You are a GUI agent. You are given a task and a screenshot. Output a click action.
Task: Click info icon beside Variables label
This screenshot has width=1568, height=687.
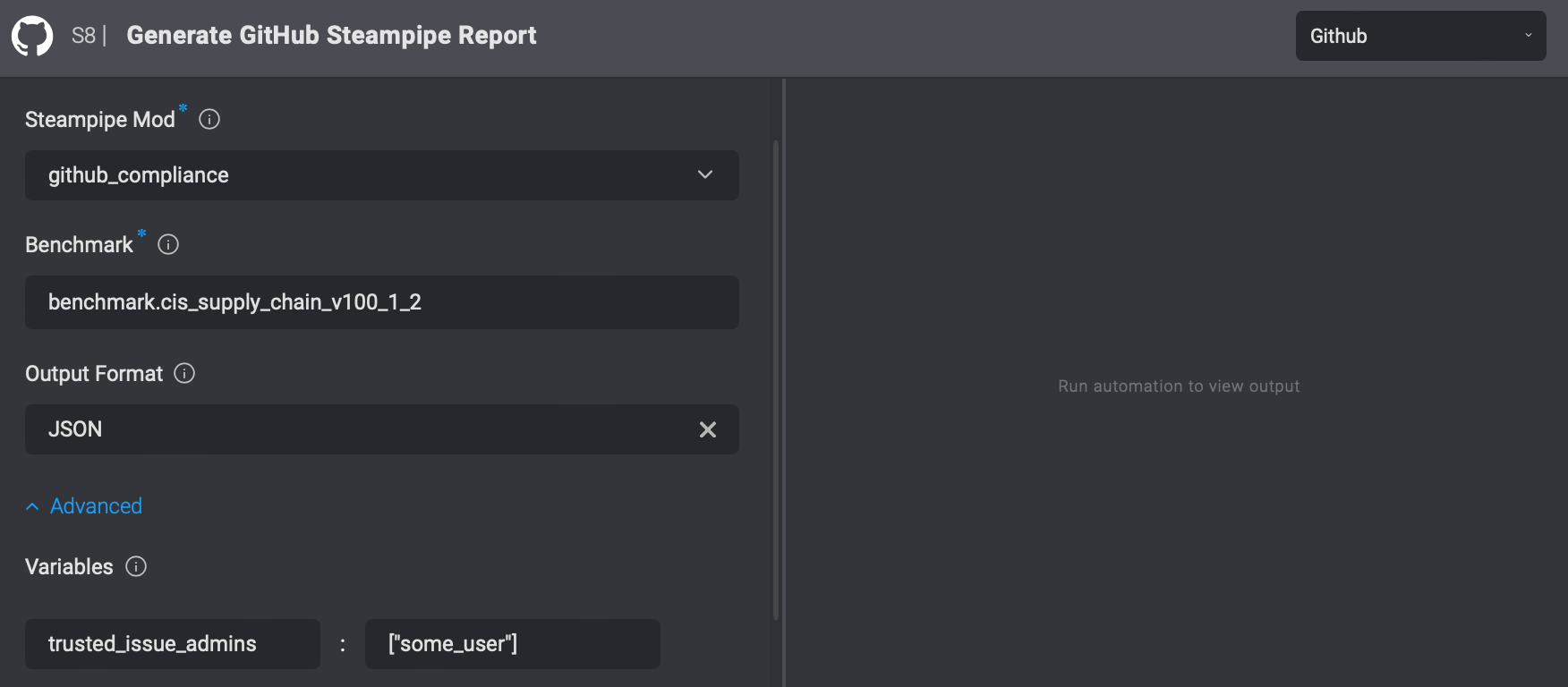(x=136, y=566)
